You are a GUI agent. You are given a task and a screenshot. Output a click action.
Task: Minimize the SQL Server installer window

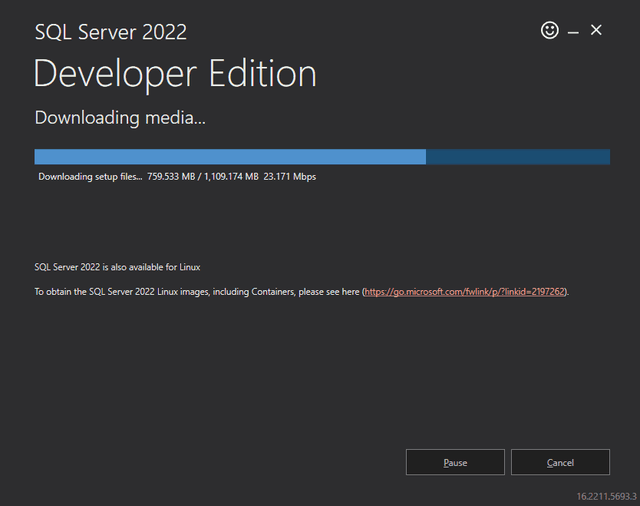click(x=574, y=32)
